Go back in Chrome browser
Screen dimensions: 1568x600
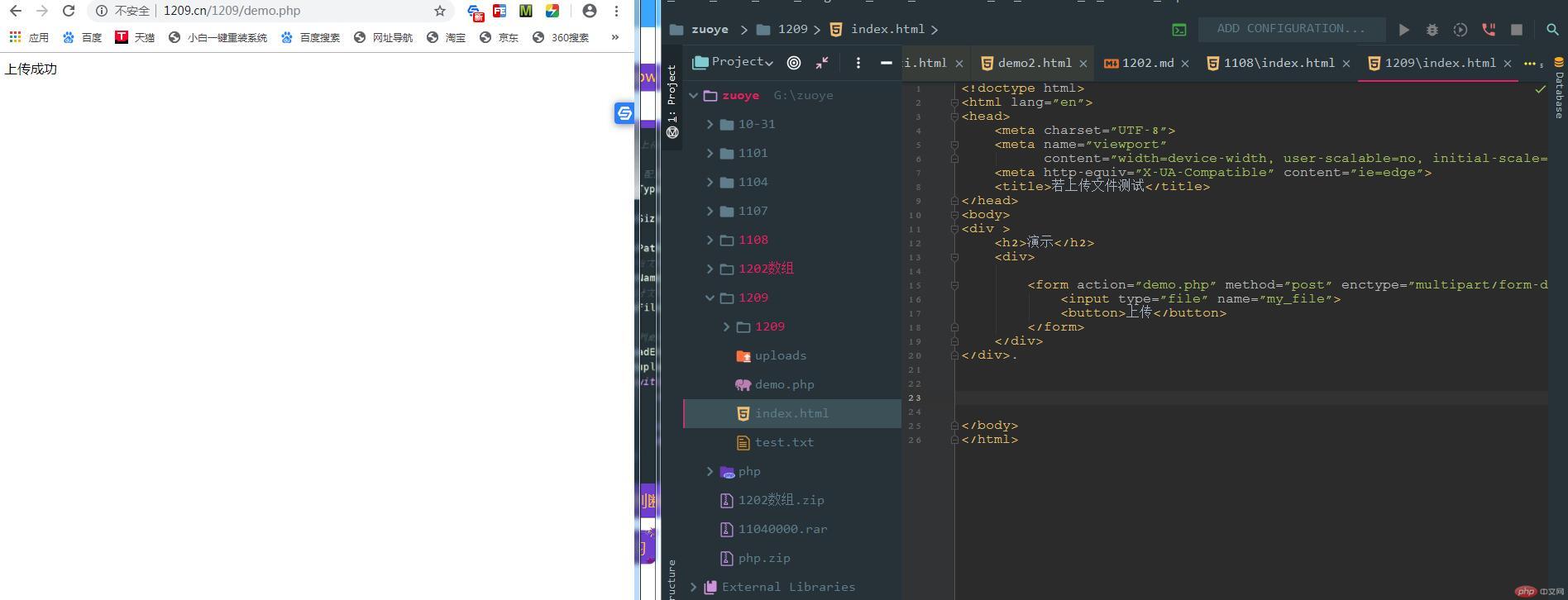(x=16, y=11)
